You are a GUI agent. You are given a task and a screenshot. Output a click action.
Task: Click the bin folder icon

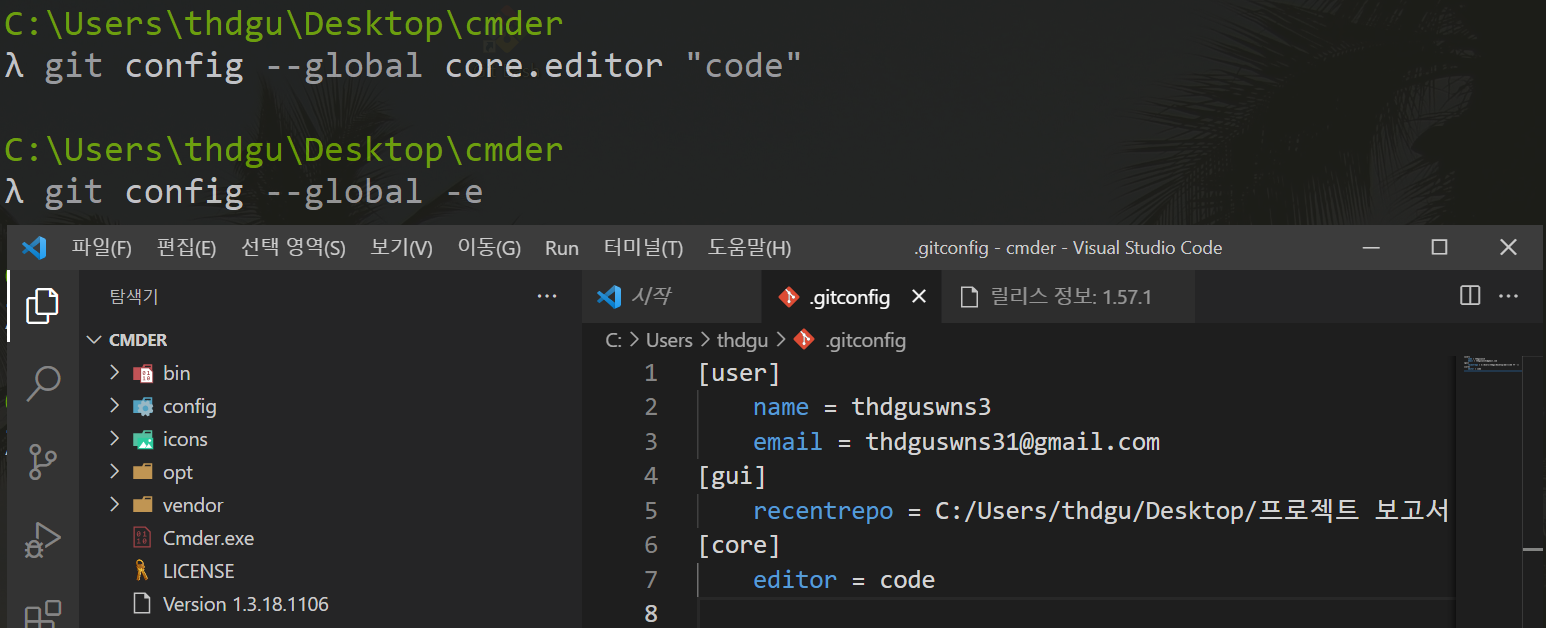click(x=143, y=373)
